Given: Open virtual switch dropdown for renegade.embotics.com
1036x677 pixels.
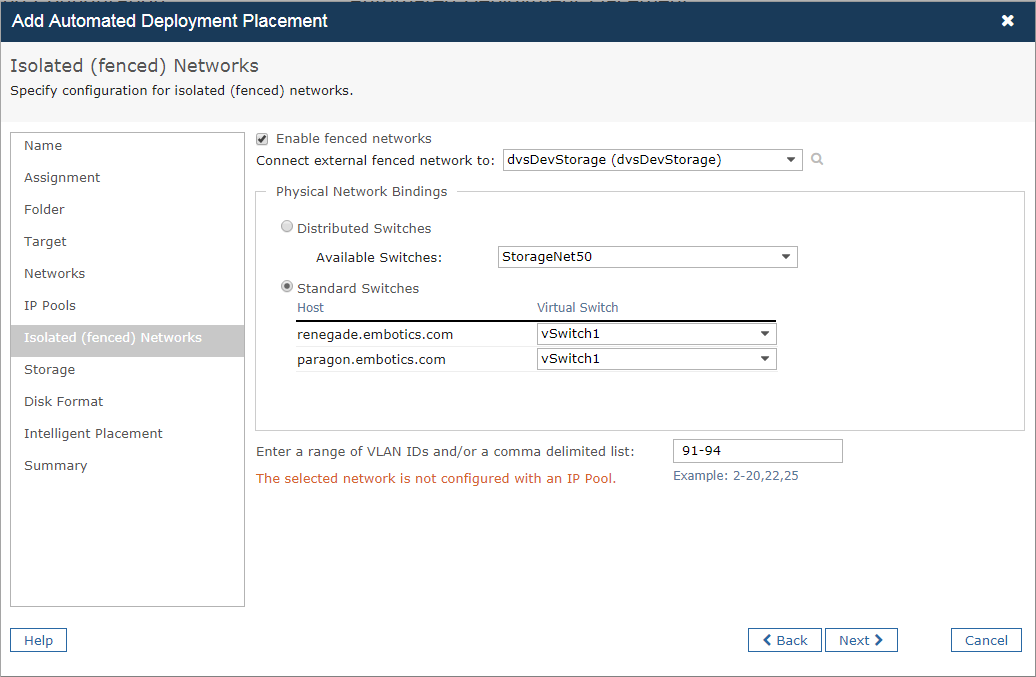Looking at the screenshot, I should (656, 334).
